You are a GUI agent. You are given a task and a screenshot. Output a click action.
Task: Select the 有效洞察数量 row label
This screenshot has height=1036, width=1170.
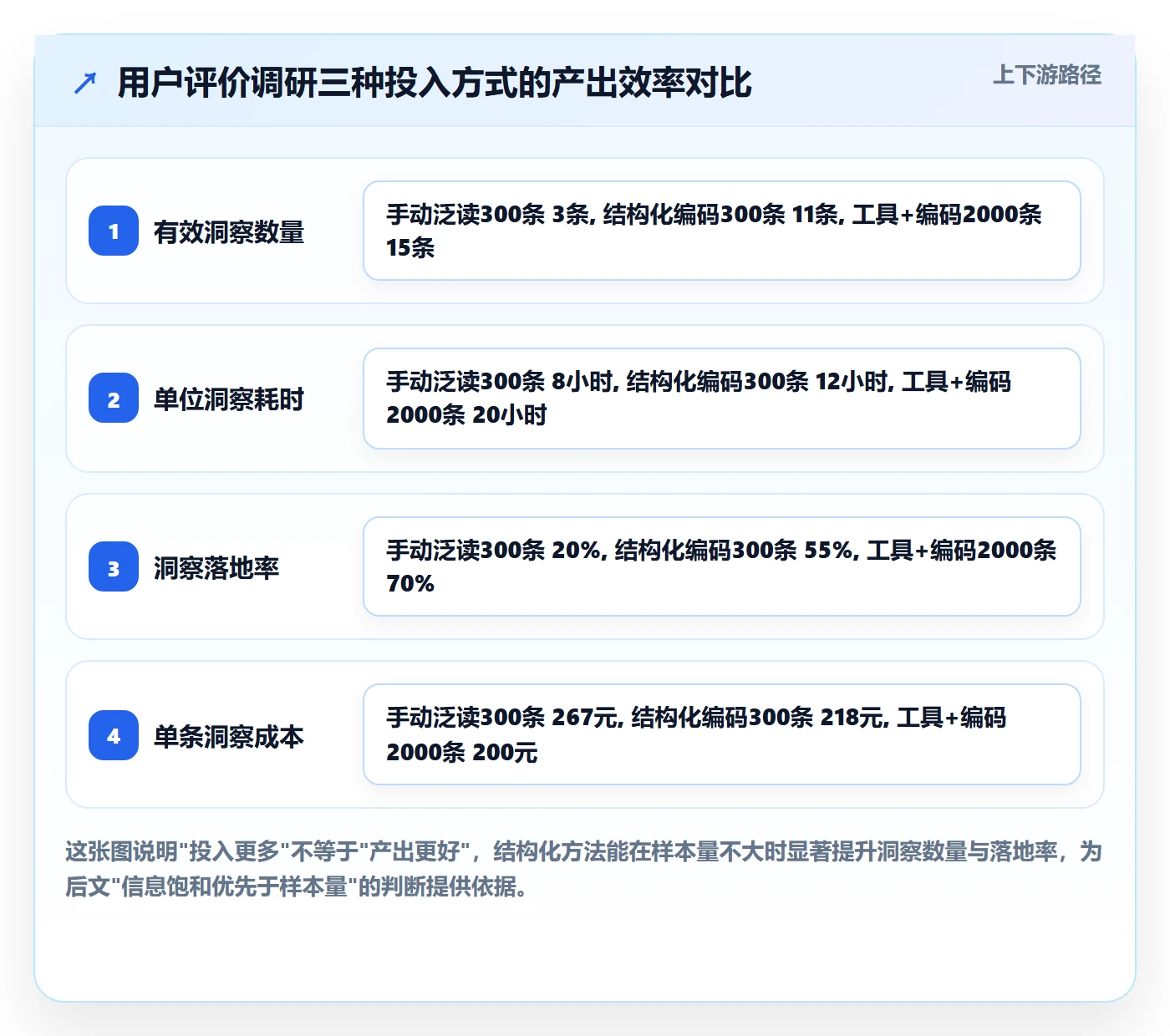(x=229, y=231)
